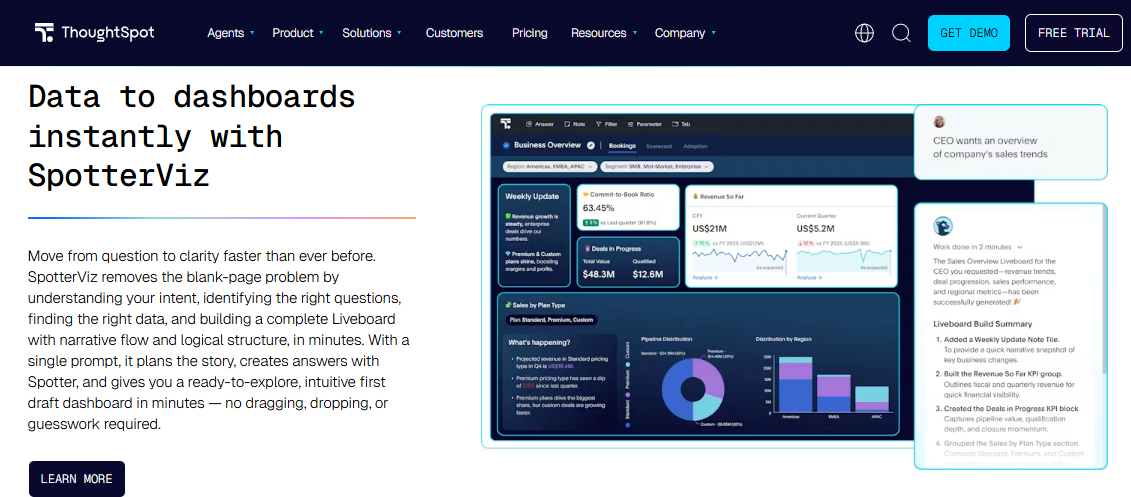Click the icon beside Deals in Progress
The image size is (1131, 497).
(x=586, y=248)
